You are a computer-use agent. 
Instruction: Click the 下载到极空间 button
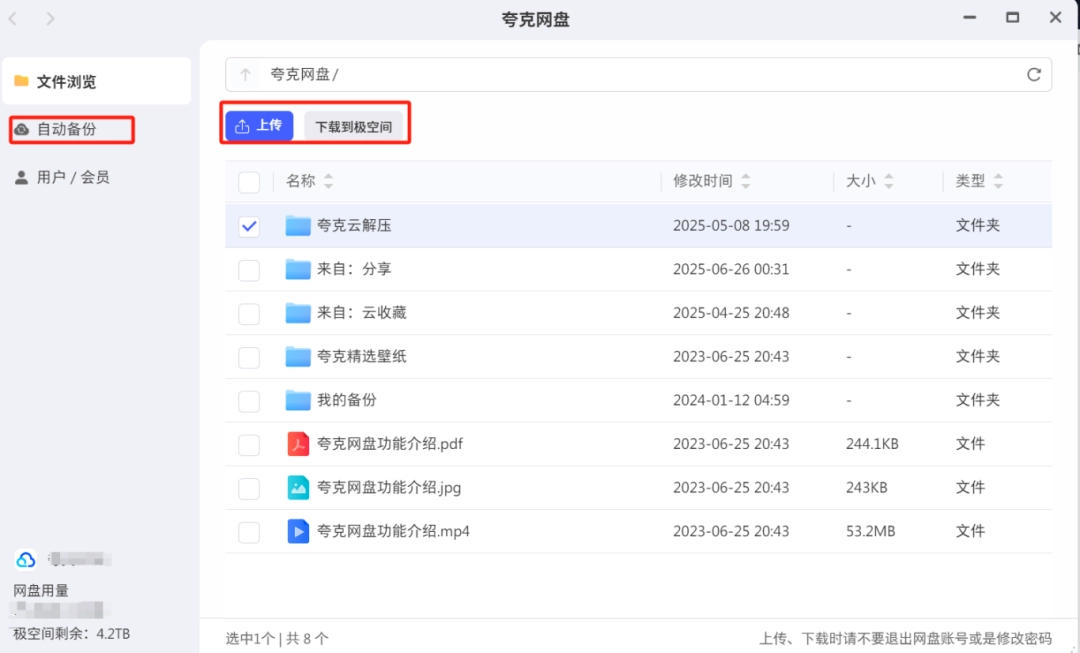pyautogui.click(x=354, y=127)
